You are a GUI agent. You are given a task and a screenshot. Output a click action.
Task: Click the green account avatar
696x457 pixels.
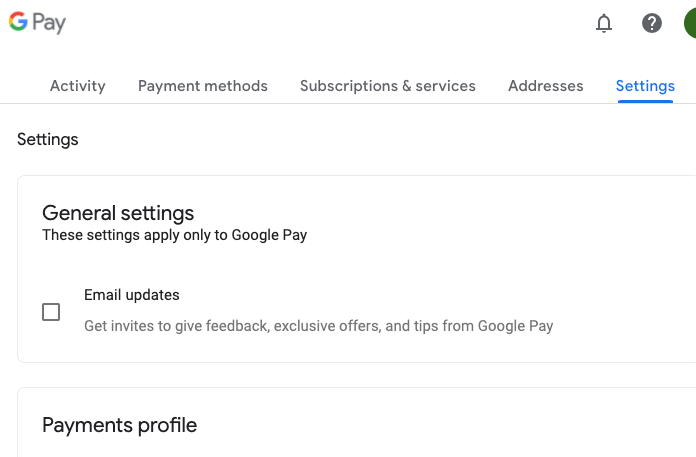tap(690, 23)
